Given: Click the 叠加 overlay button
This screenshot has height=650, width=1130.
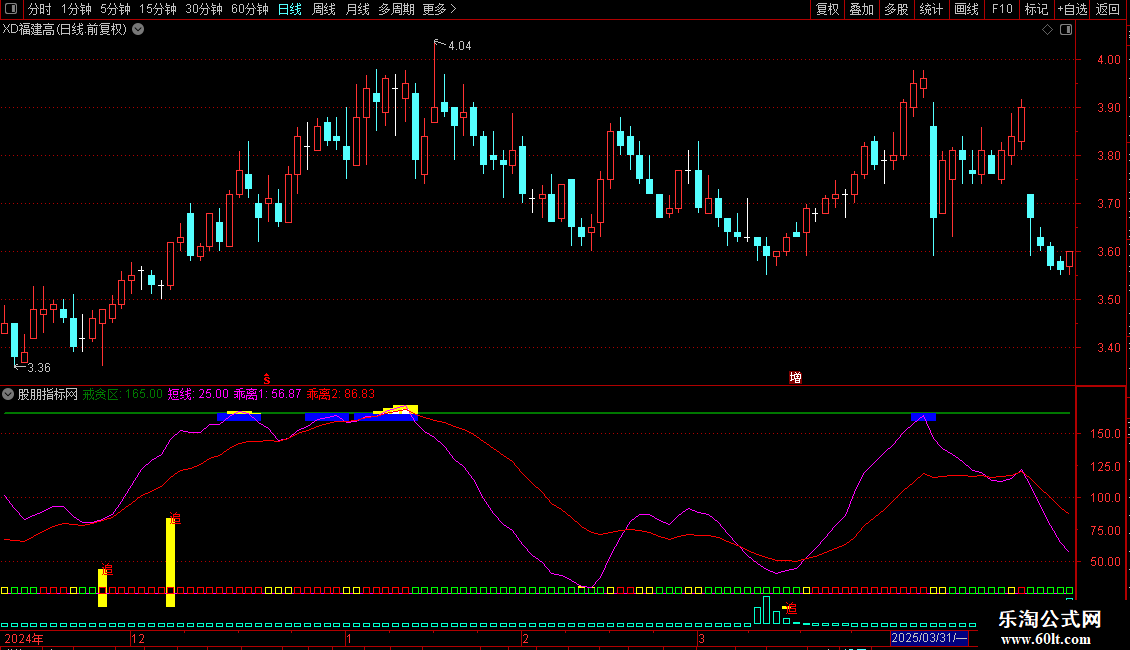Looking at the screenshot, I should click(861, 9).
